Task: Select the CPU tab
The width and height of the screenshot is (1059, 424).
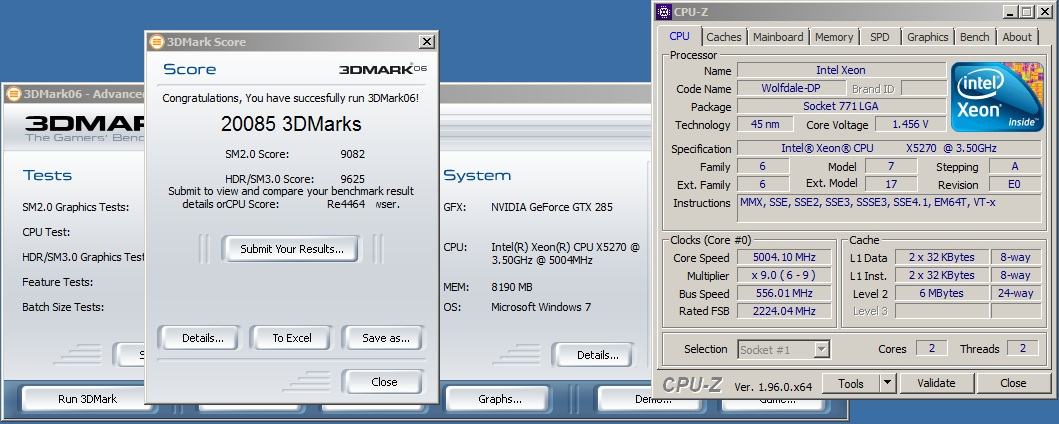Action: 679,36
